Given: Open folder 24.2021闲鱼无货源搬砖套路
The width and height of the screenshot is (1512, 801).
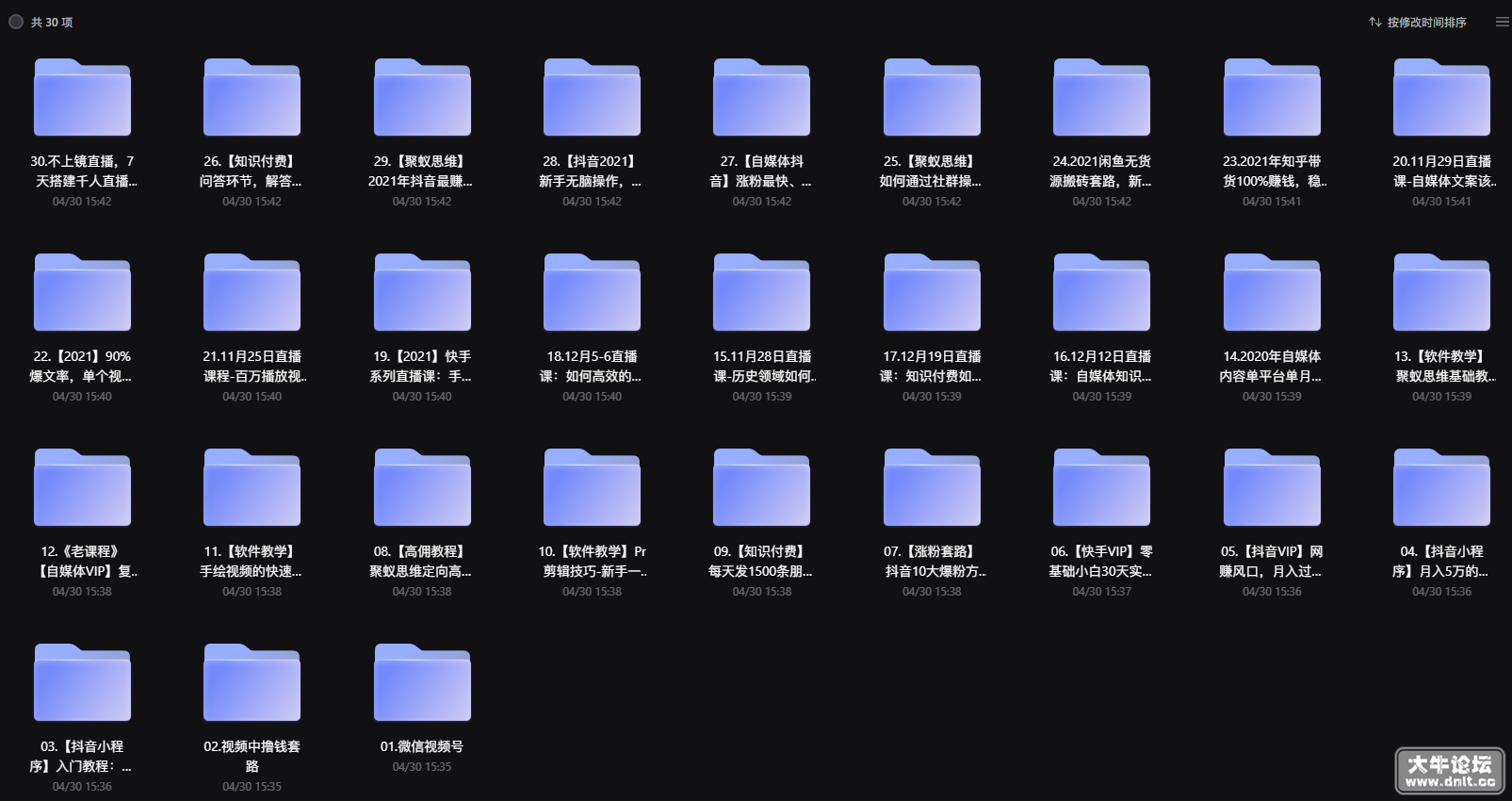Looking at the screenshot, I should pos(1101,97).
